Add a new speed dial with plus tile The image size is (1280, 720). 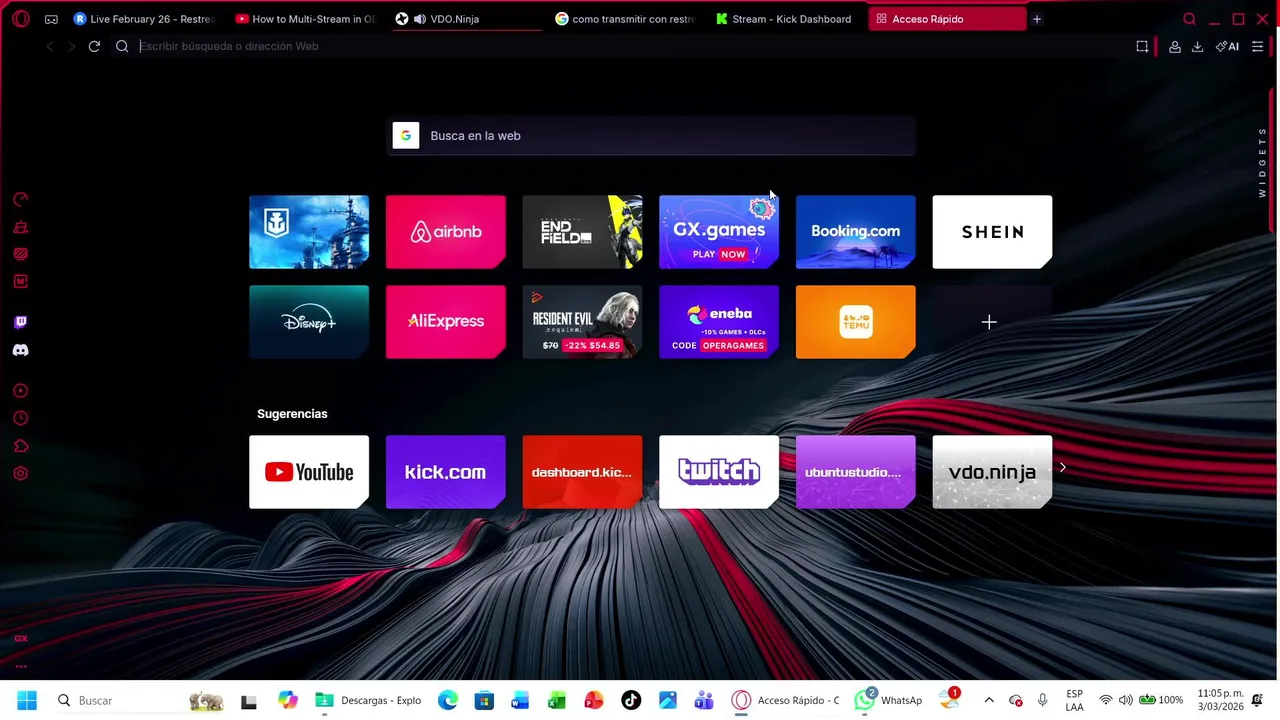[x=992, y=322]
